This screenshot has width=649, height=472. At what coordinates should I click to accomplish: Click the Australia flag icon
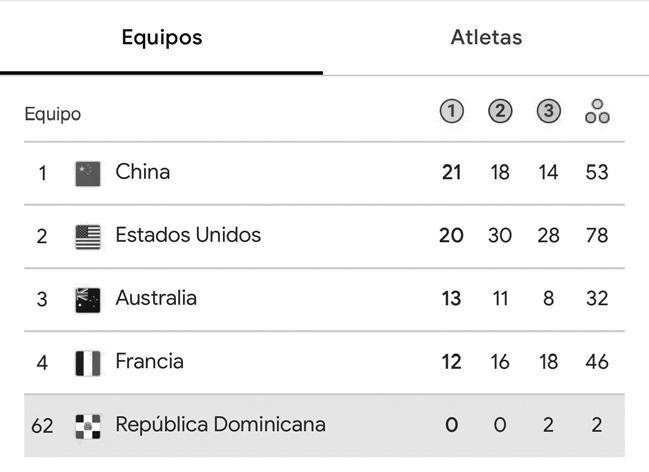(88, 299)
